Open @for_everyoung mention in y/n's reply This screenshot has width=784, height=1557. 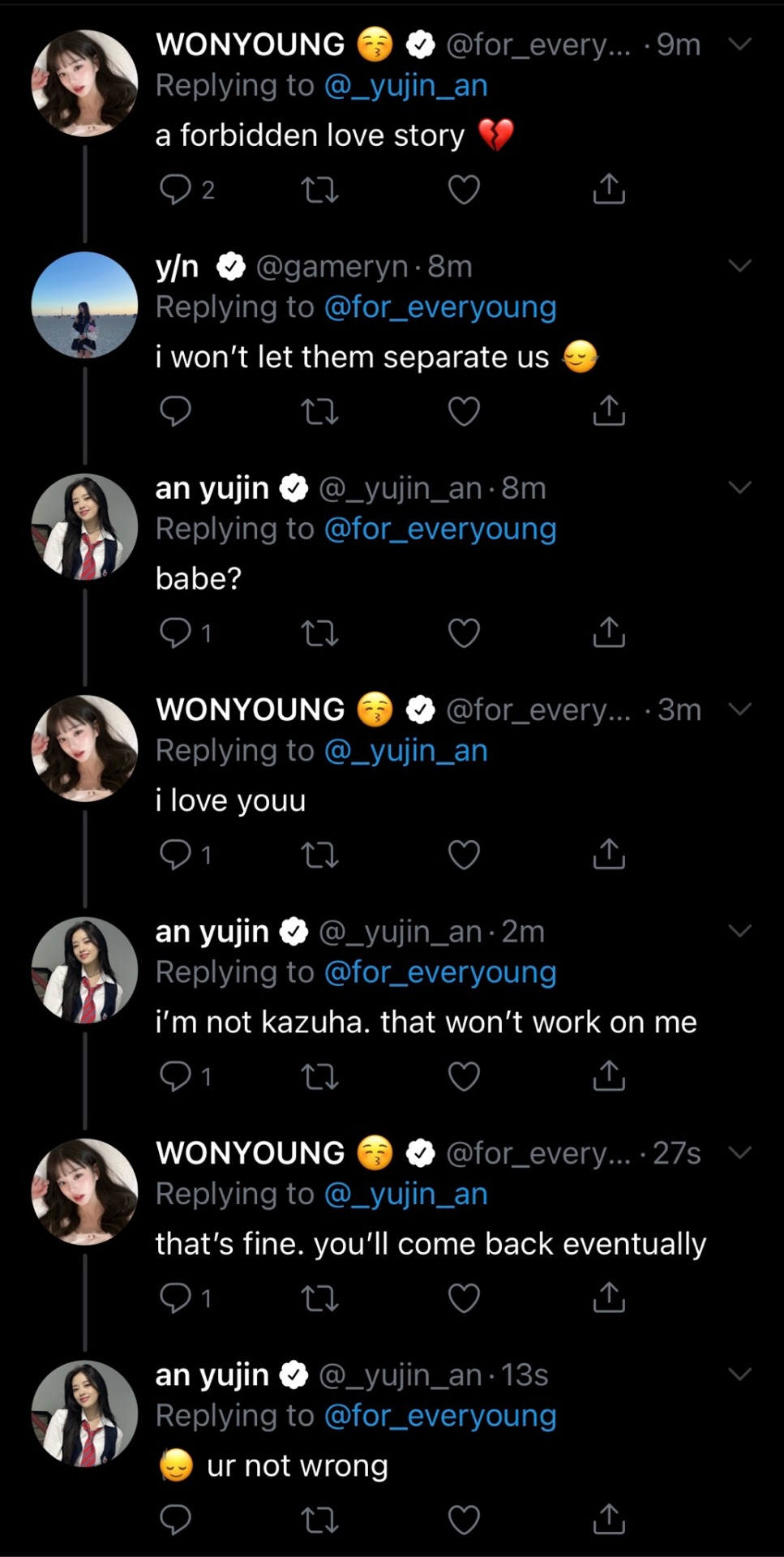(x=439, y=307)
